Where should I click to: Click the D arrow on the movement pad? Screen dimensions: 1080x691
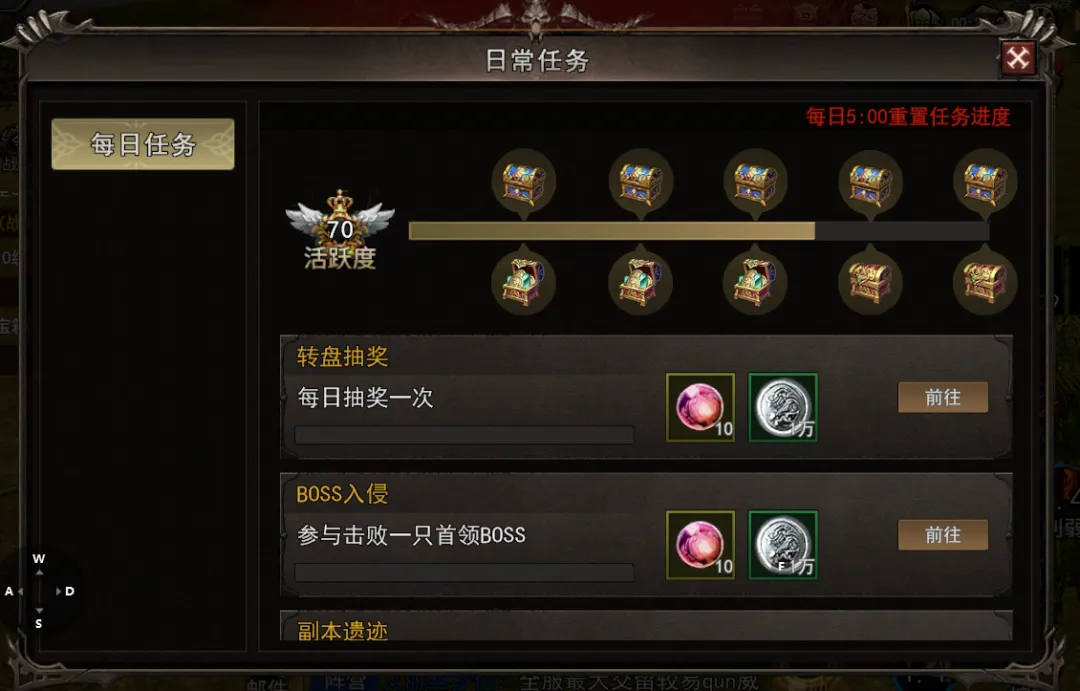pyautogui.click(x=66, y=591)
